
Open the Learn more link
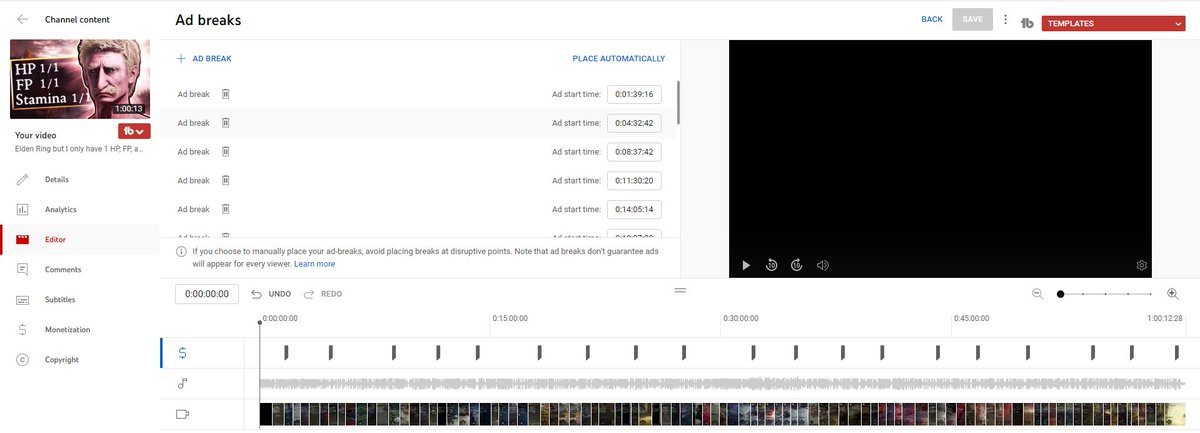click(314, 264)
